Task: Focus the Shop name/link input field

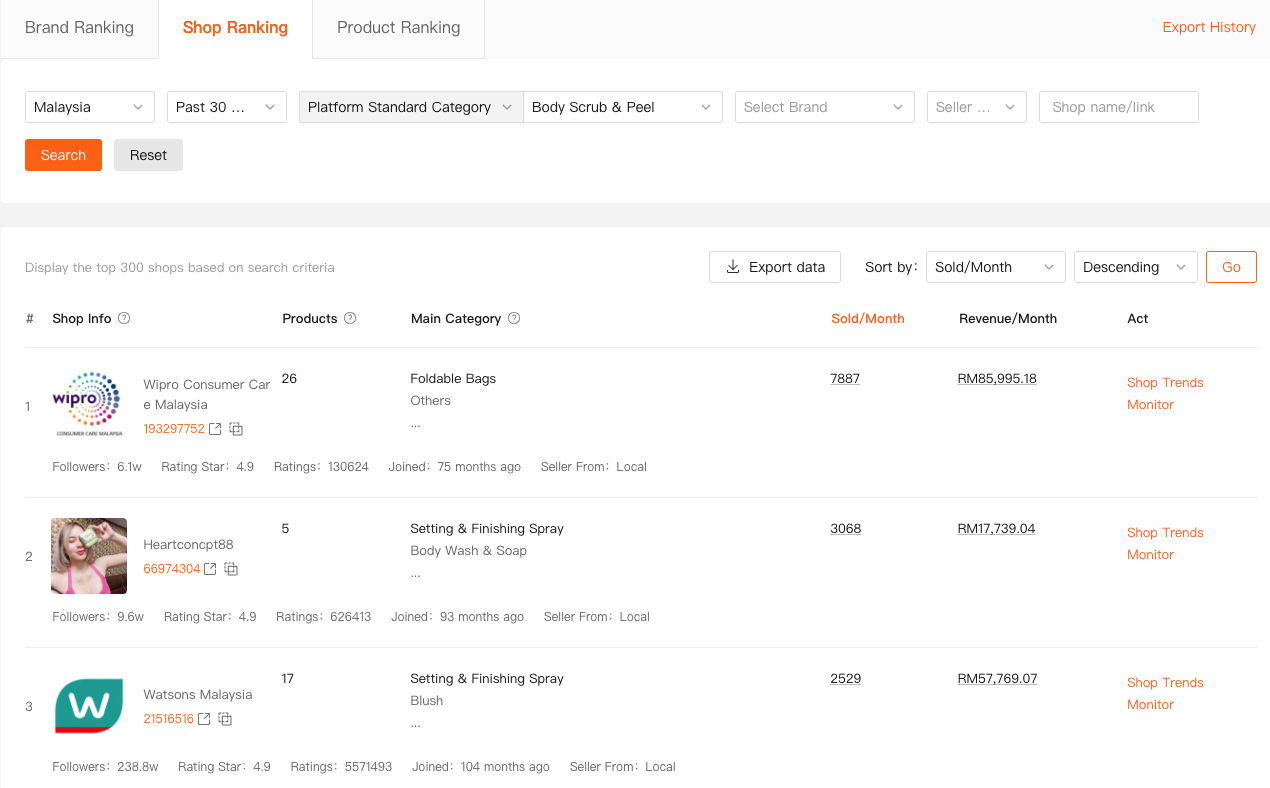Action: 1118,107
